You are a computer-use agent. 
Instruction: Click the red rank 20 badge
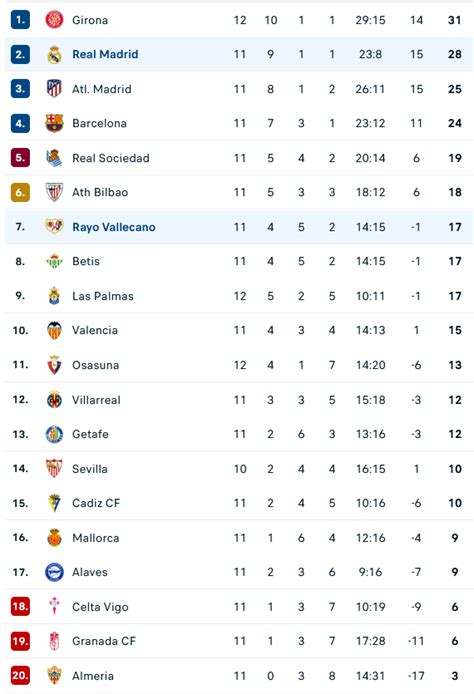click(x=20, y=675)
